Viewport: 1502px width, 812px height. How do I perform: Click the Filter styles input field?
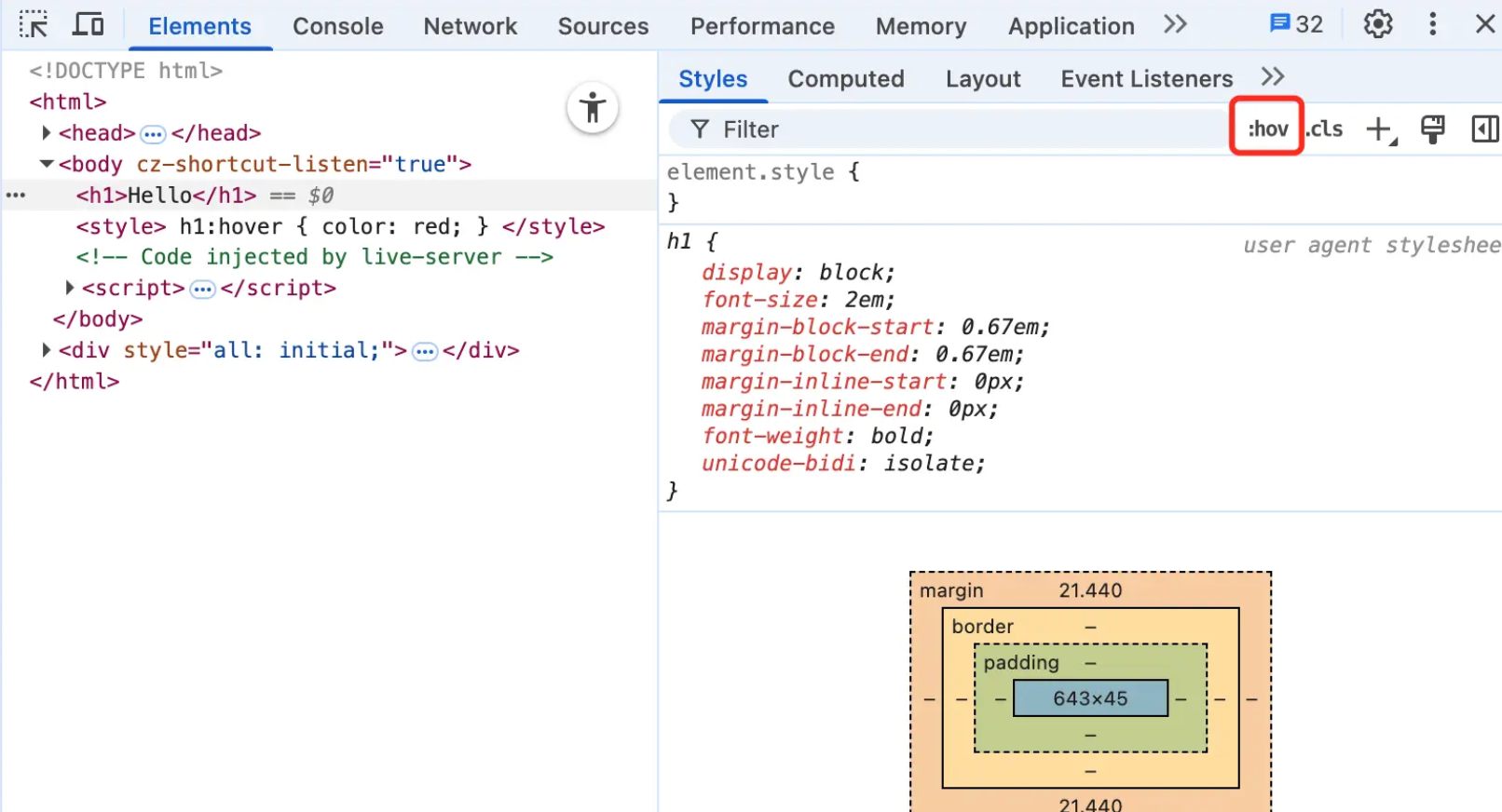[950, 129]
